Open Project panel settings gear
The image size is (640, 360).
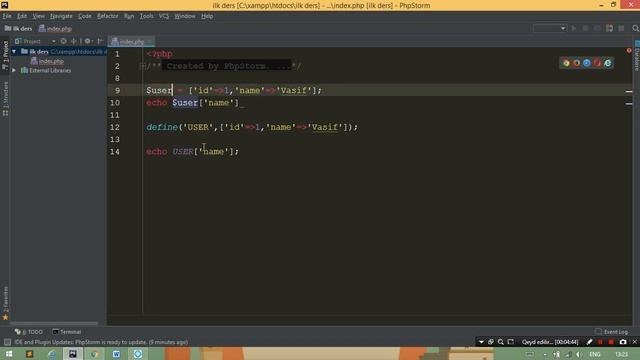88,41
